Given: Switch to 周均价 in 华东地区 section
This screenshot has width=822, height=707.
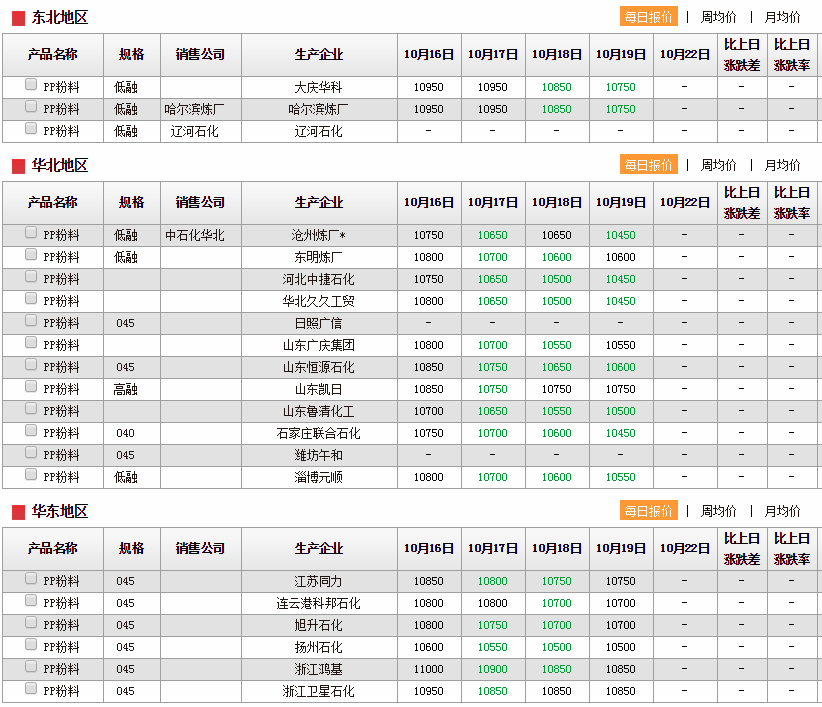Looking at the screenshot, I should tap(719, 511).
